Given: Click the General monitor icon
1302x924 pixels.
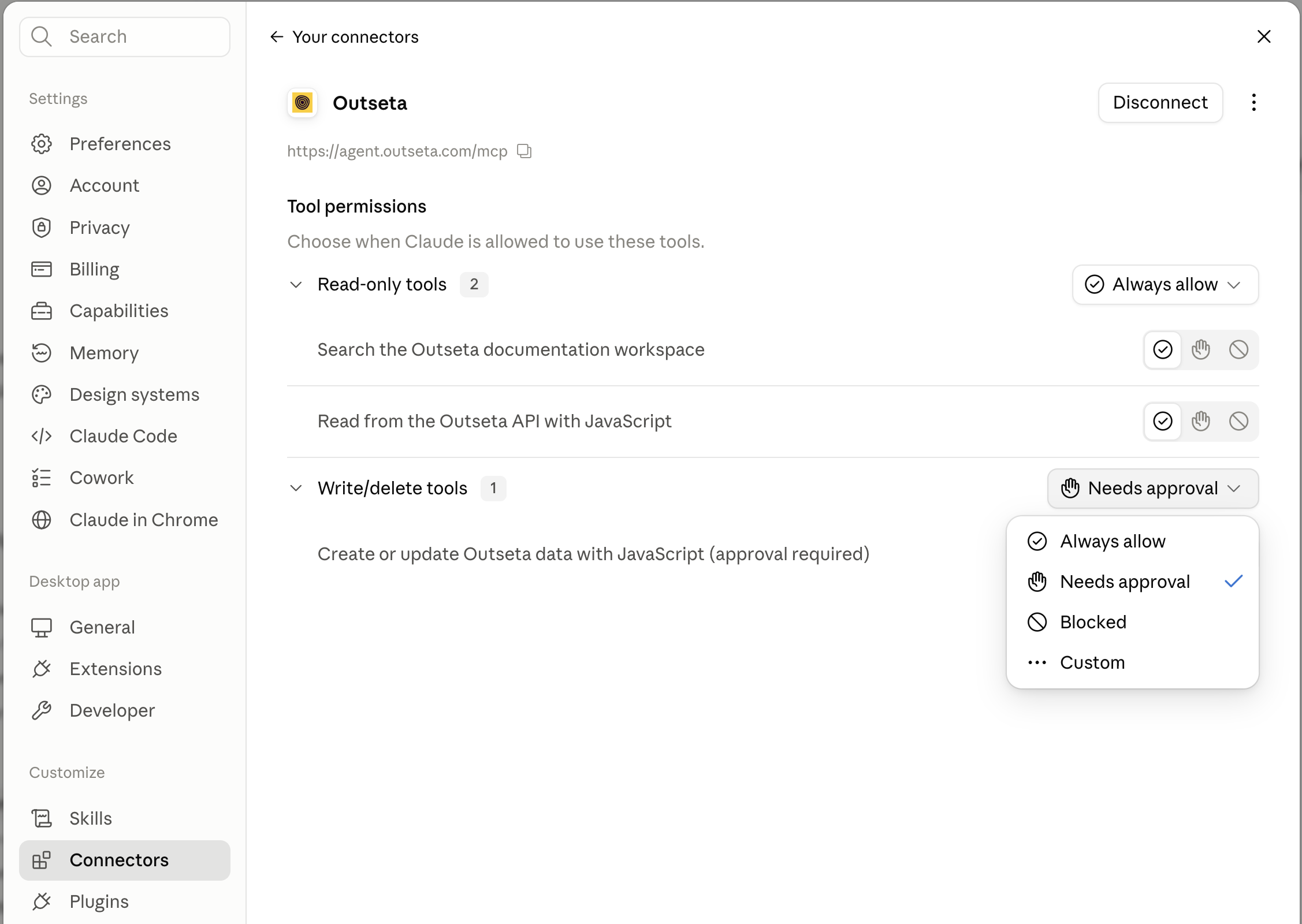Looking at the screenshot, I should pyautogui.click(x=42, y=627).
